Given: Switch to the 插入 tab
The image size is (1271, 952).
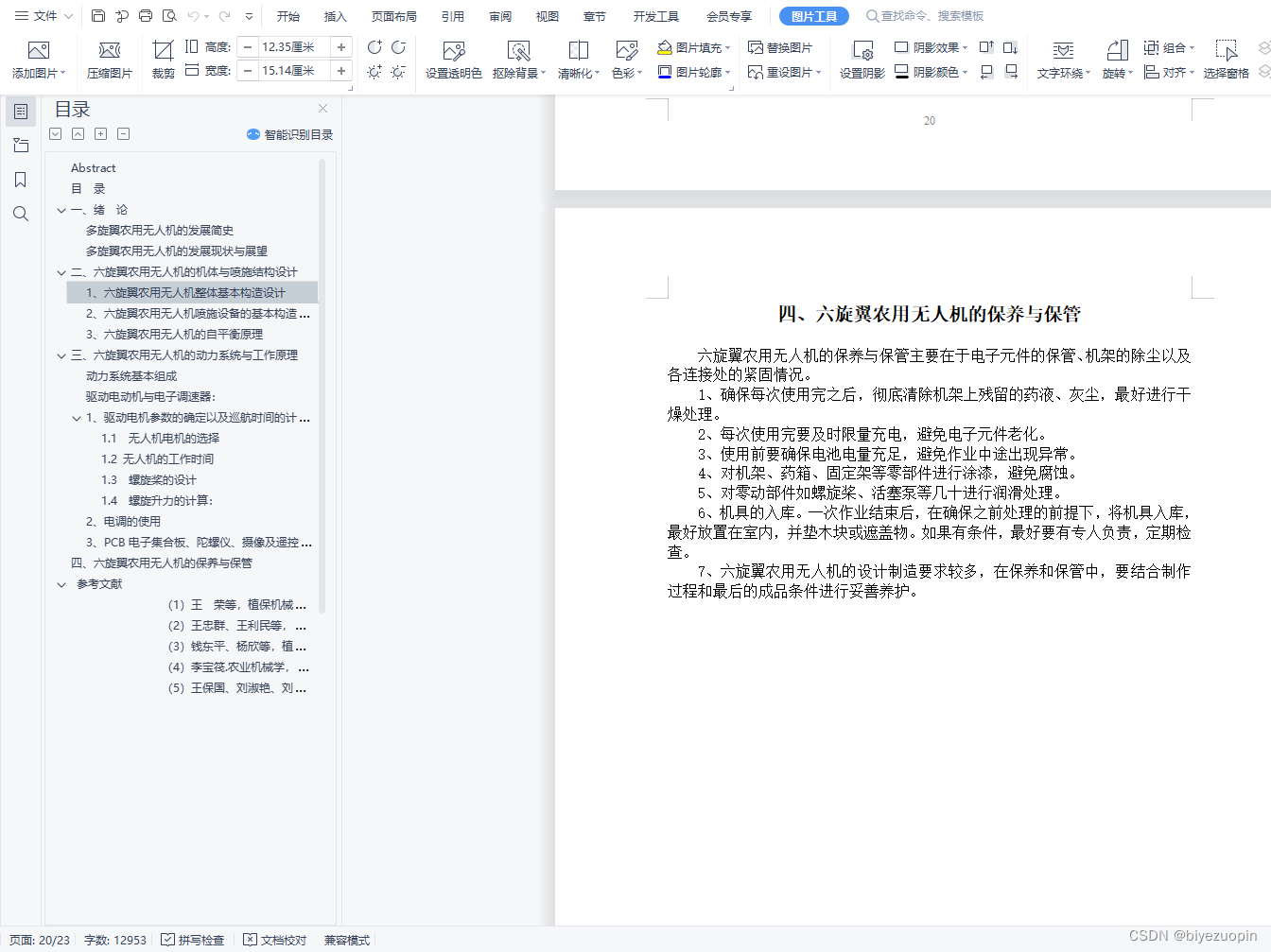Looking at the screenshot, I should pos(336,16).
